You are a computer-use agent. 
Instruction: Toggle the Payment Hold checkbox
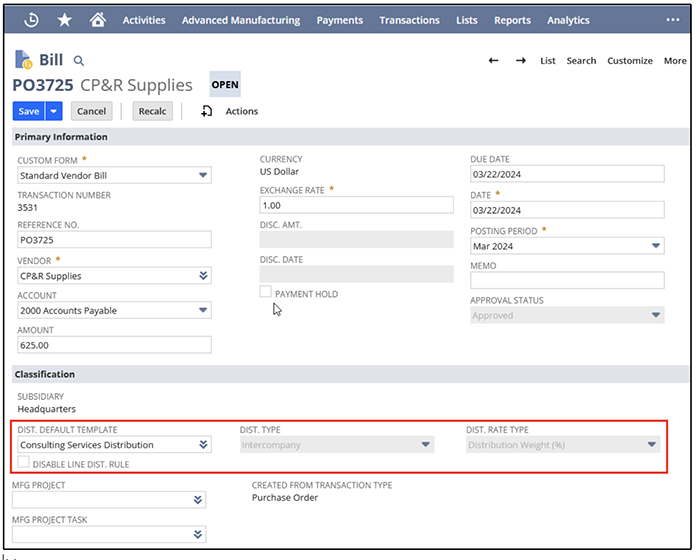(266, 292)
